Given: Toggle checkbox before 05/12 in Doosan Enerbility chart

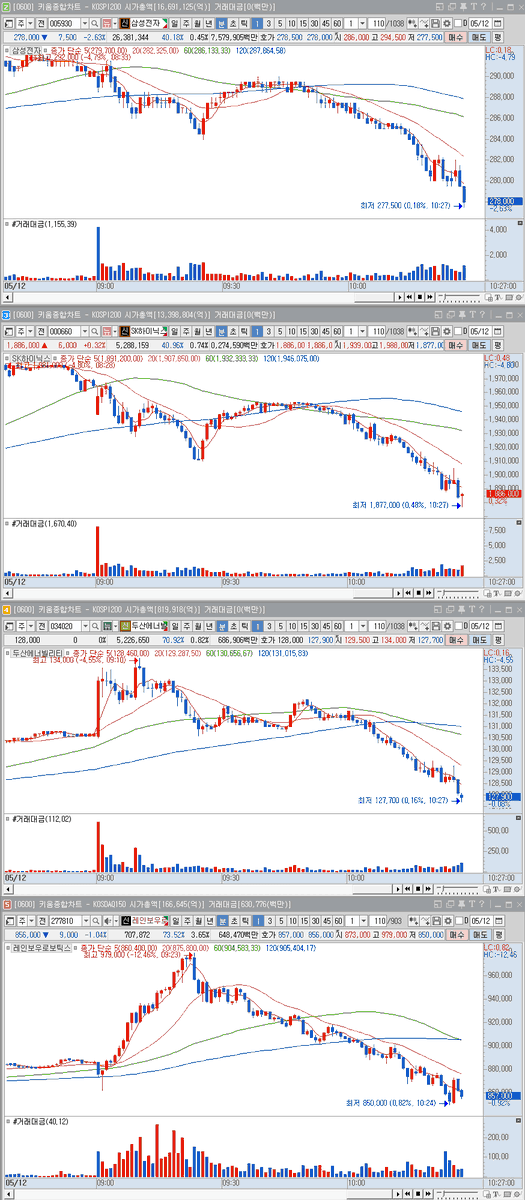Looking at the screenshot, I should pyautogui.click(x=458, y=625).
